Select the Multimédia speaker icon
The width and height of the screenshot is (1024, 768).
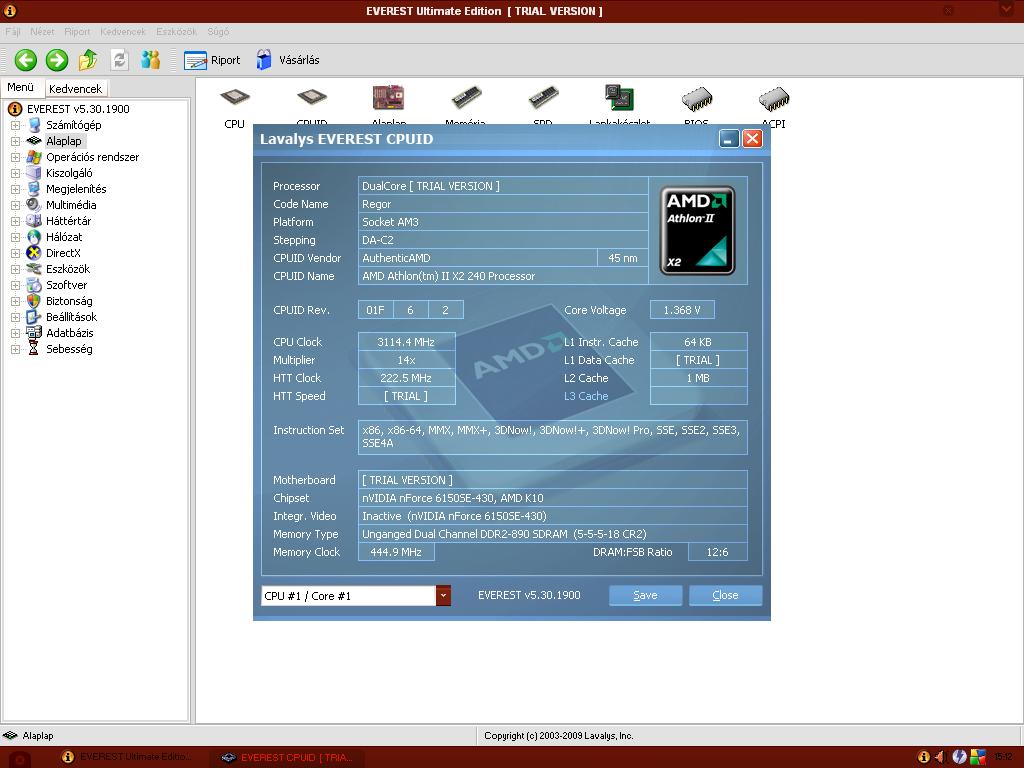(34, 205)
